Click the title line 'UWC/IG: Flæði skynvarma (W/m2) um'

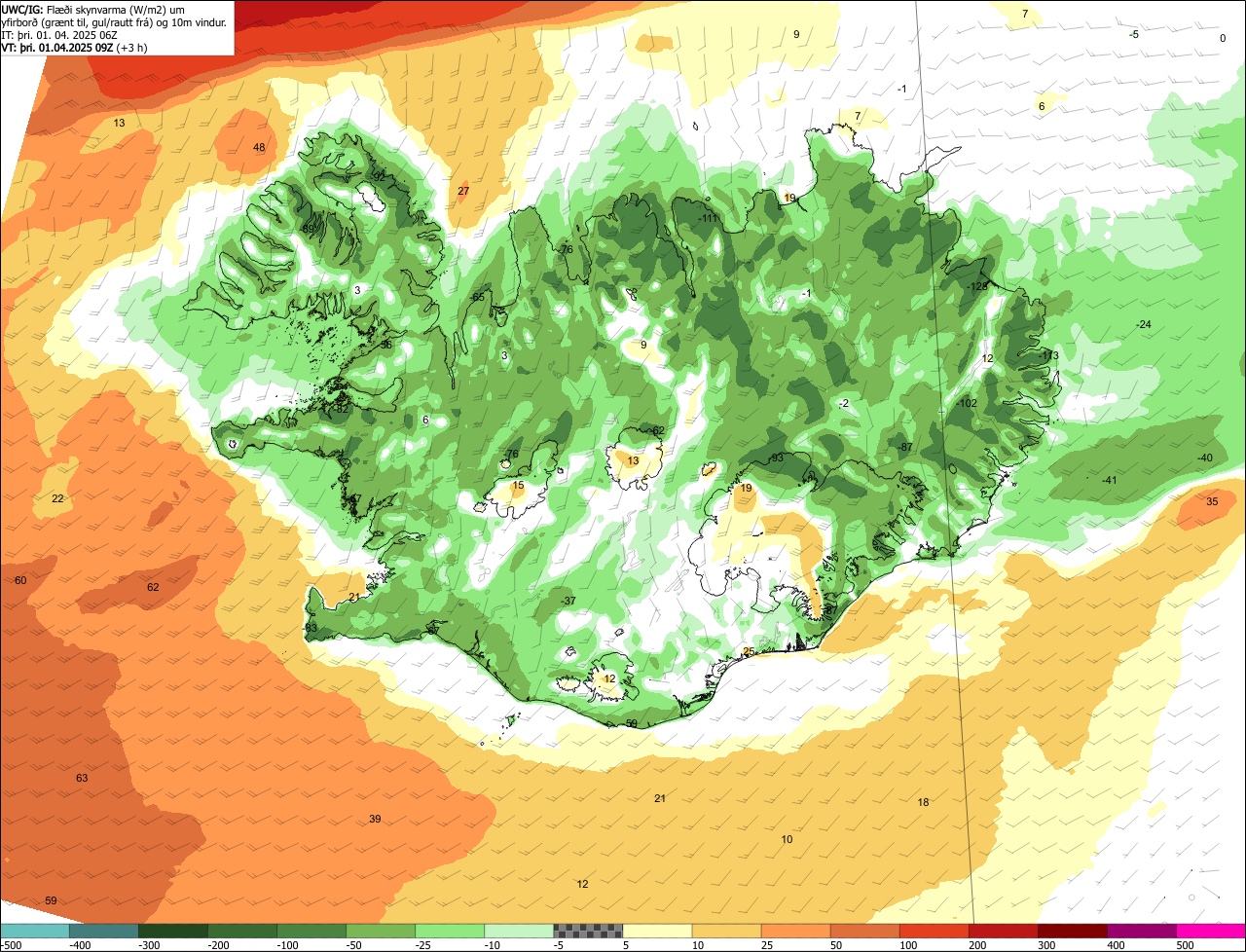[93, 9]
